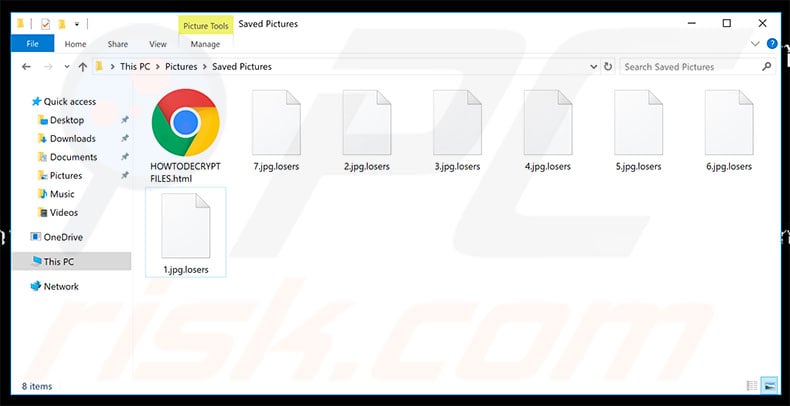This screenshot has height=406, width=790.
Task: Select the 2.jpg.losers file icon
Action: click(x=367, y=122)
